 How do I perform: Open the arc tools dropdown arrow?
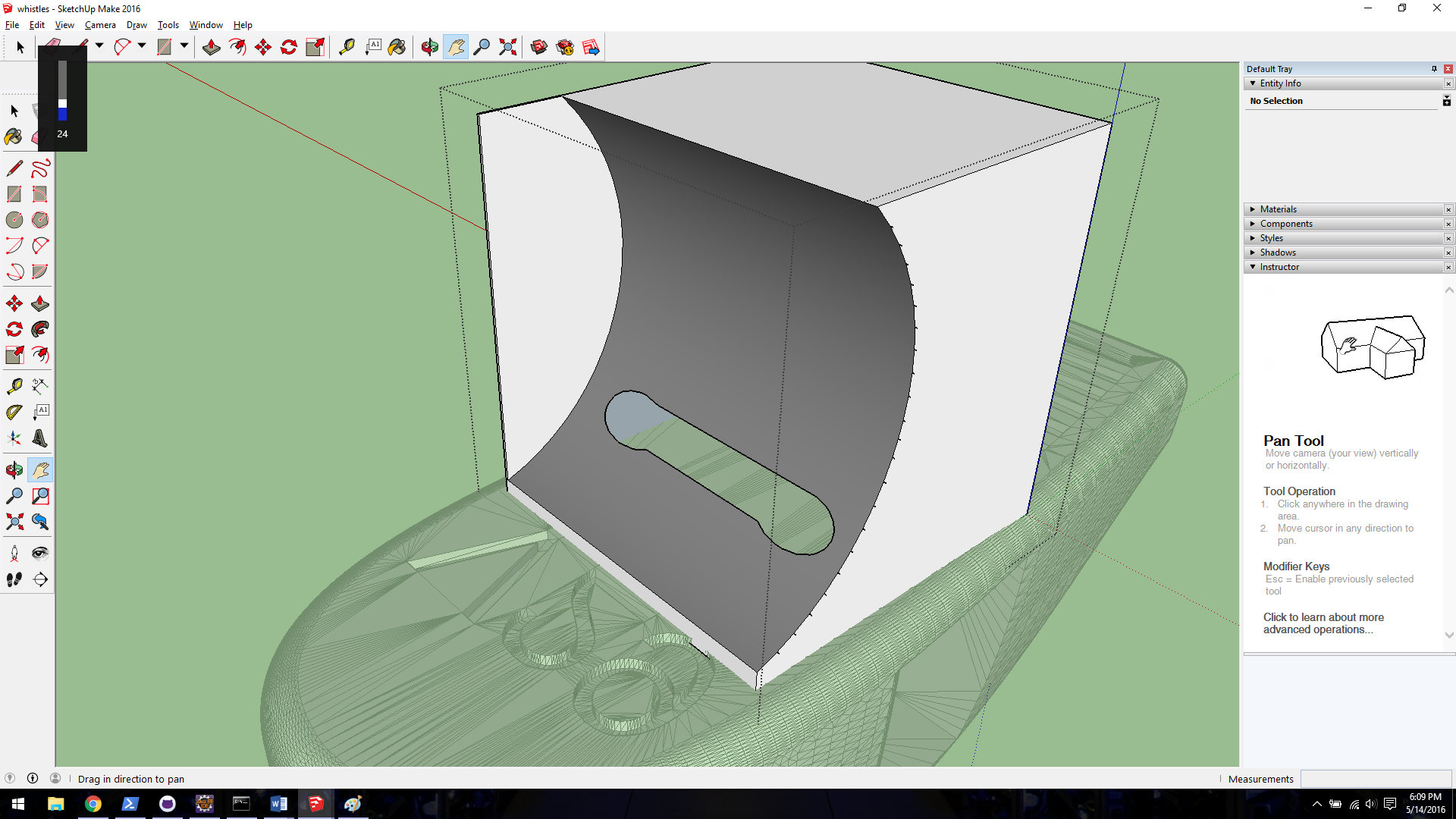(x=142, y=46)
